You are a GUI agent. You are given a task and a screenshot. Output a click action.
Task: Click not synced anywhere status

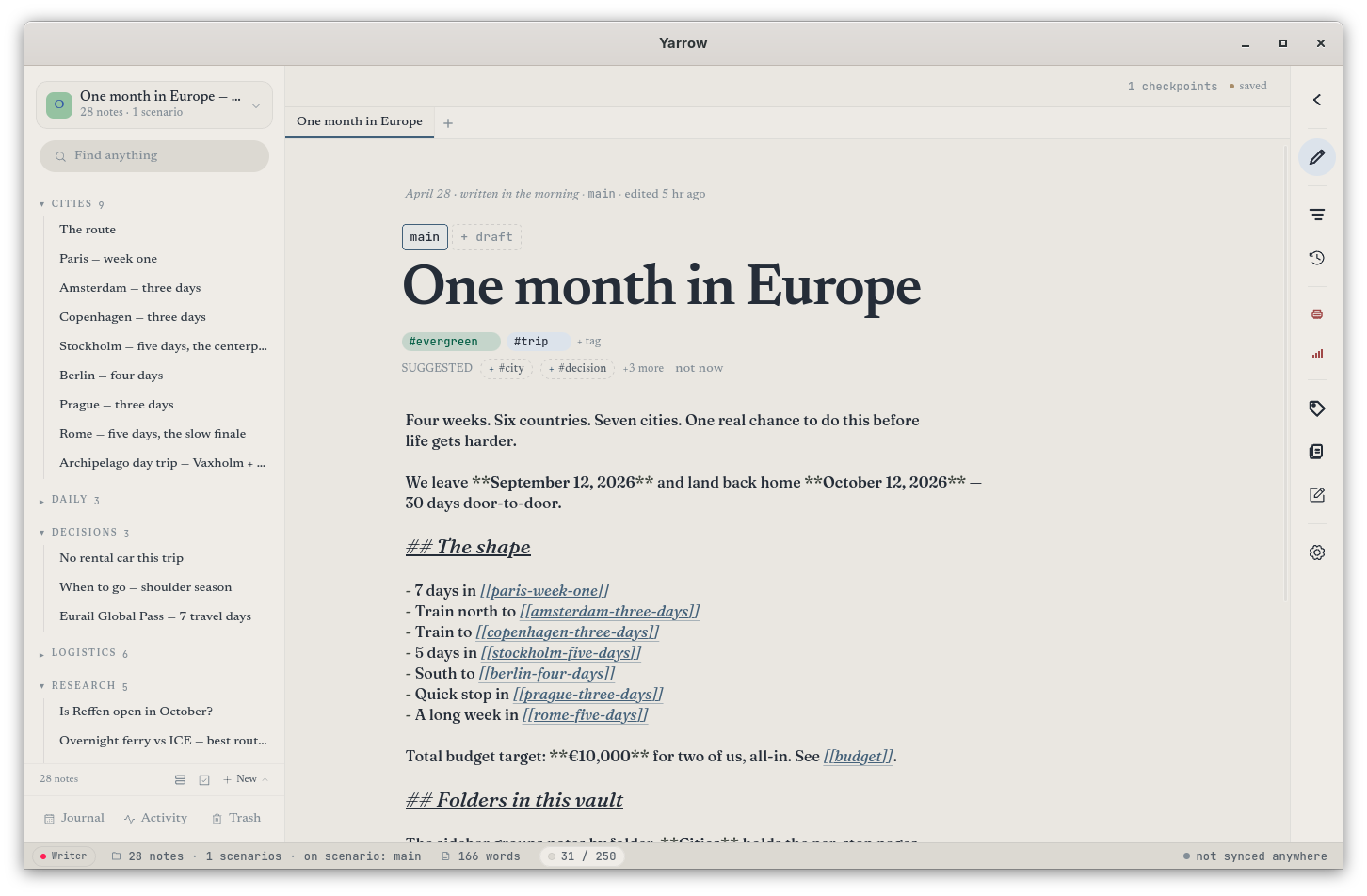[1255, 856]
